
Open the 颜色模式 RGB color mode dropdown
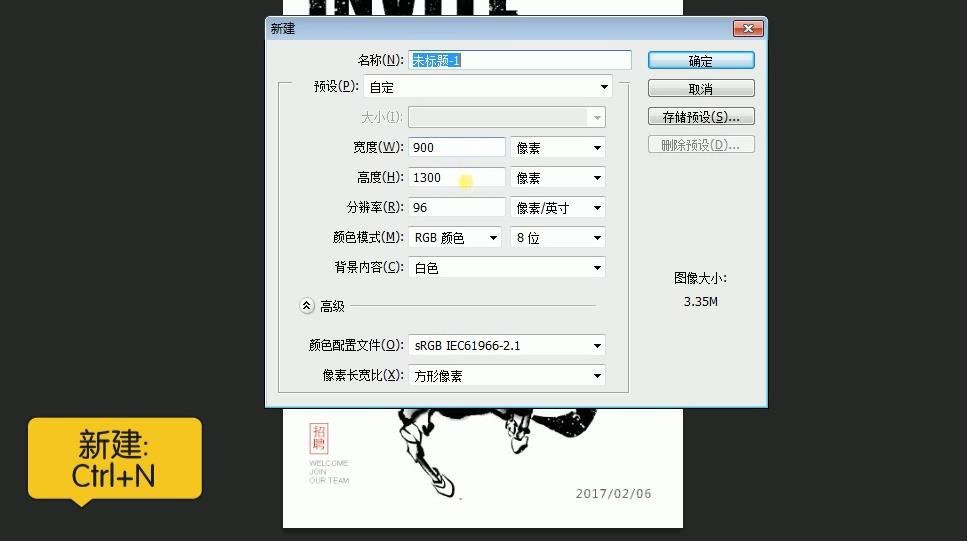click(455, 238)
